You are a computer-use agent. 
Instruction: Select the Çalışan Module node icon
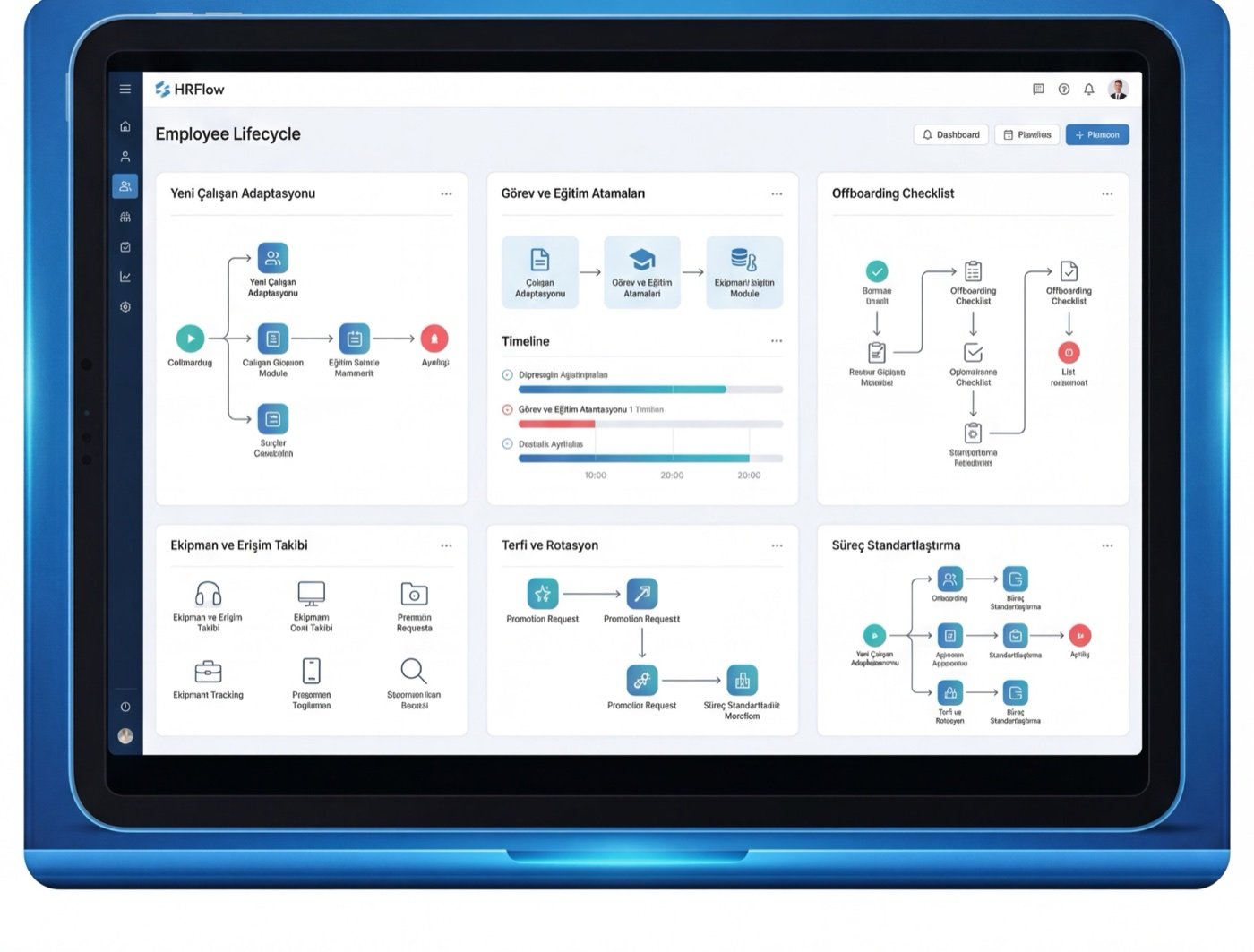[x=273, y=339]
